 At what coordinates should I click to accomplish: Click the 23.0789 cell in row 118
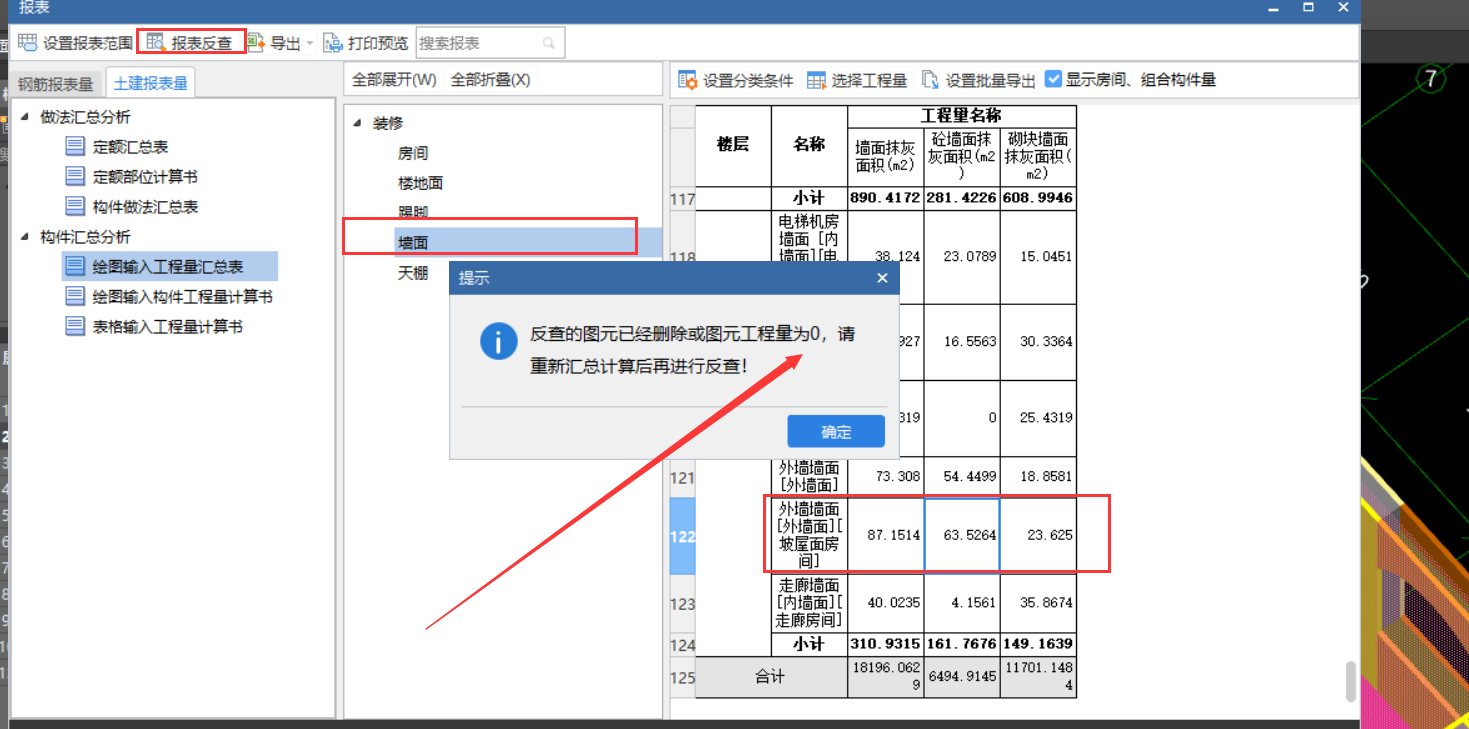pos(962,257)
